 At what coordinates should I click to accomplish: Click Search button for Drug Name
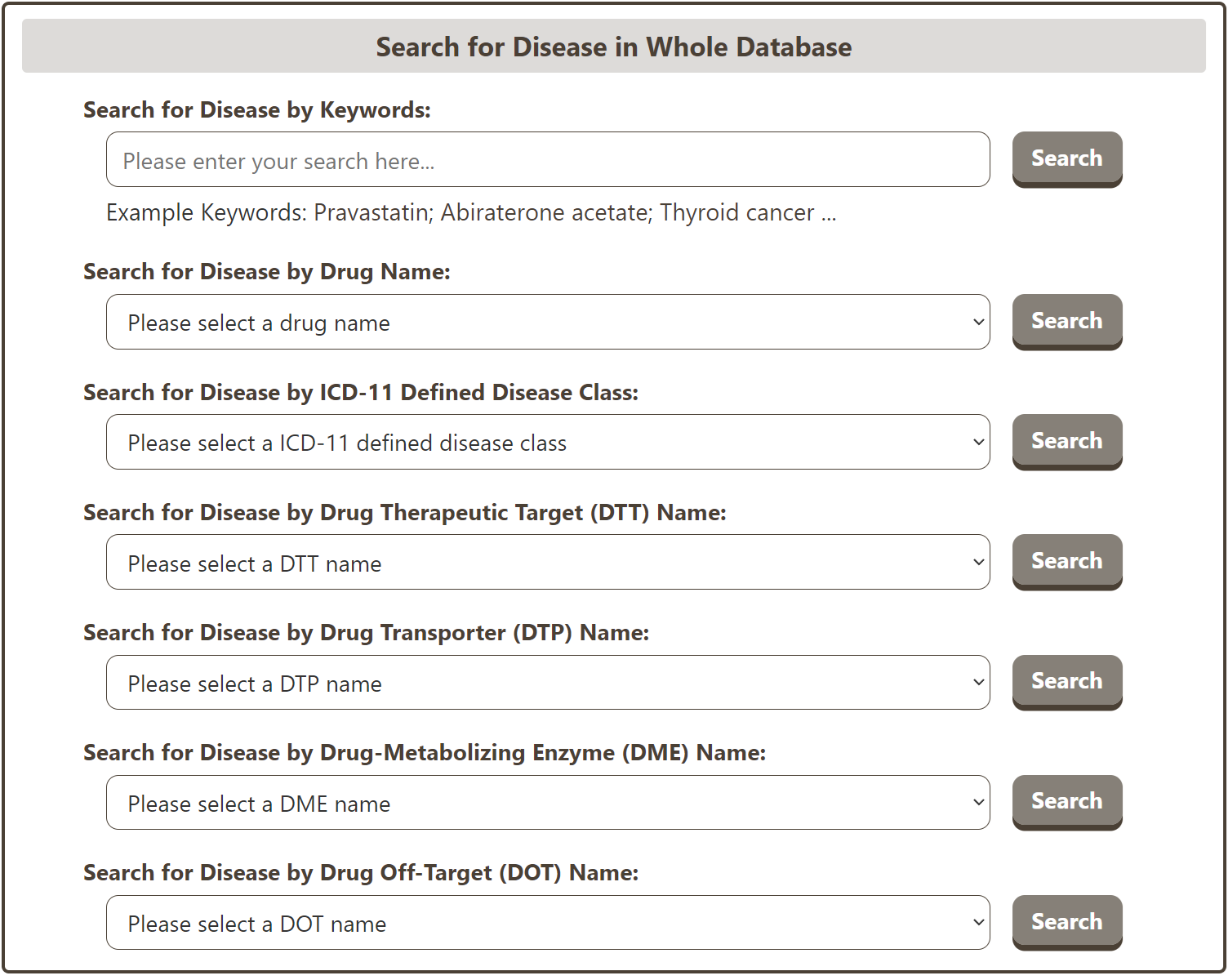(1066, 321)
